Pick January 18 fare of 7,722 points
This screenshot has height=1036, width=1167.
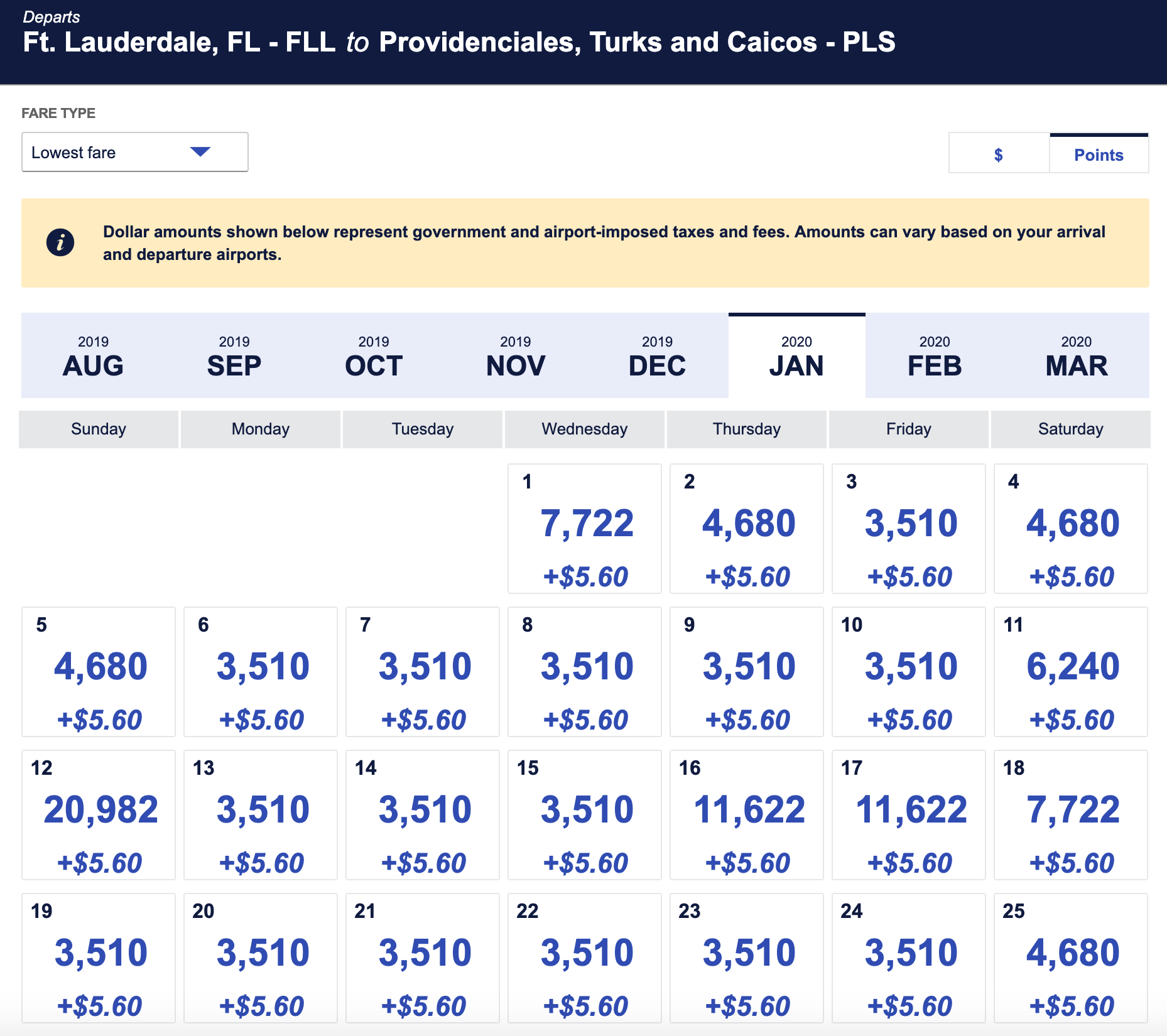[x=1071, y=815]
